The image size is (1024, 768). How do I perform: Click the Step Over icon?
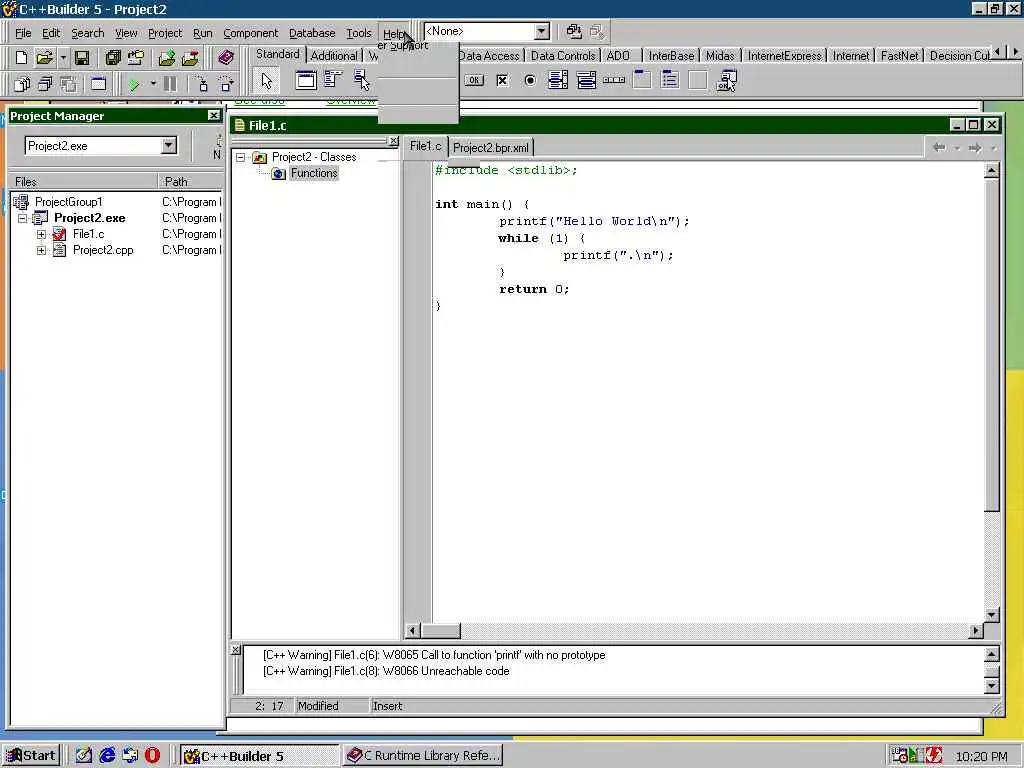click(x=226, y=84)
